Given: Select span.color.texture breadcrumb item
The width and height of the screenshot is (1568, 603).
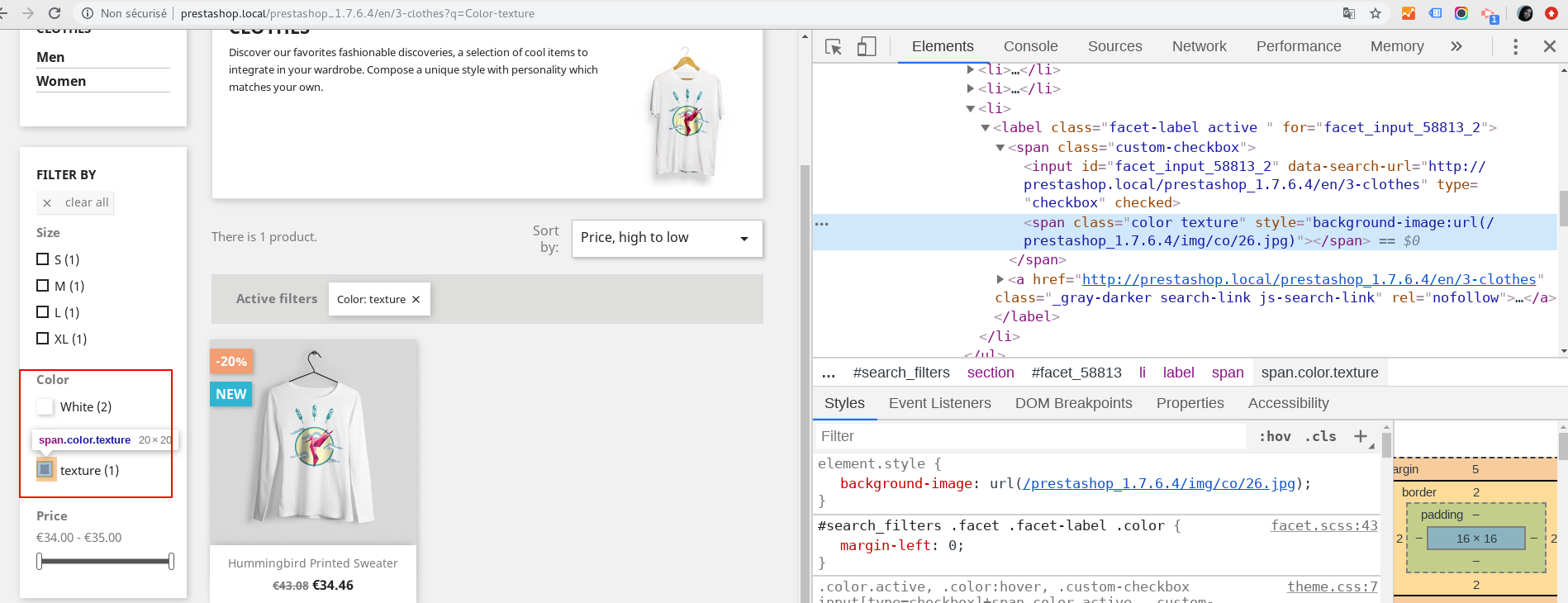Looking at the screenshot, I should (1319, 373).
